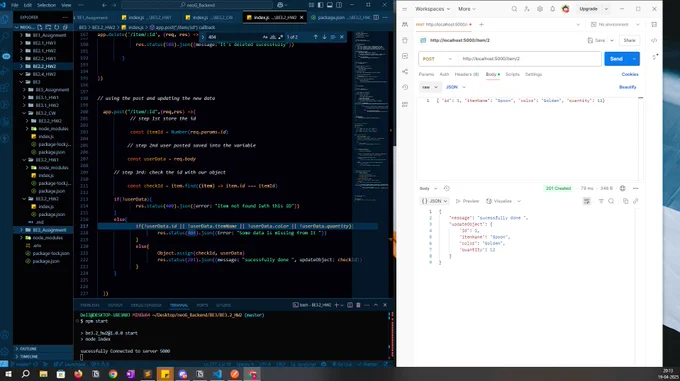Open network globe icon in response bar
This screenshot has height=381, width=680.
tap(623, 188)
